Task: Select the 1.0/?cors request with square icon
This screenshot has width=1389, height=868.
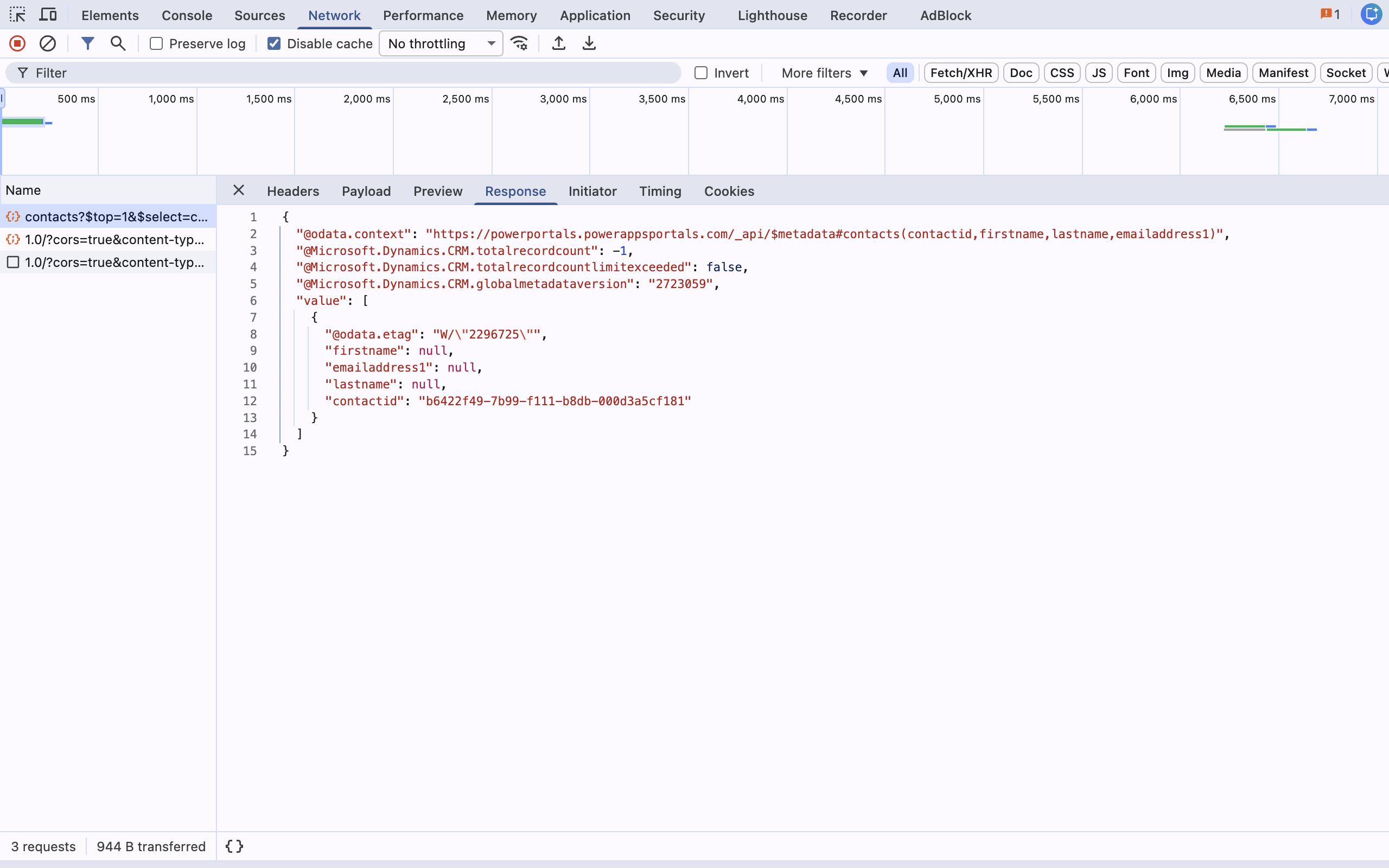Action: (108, 263)
